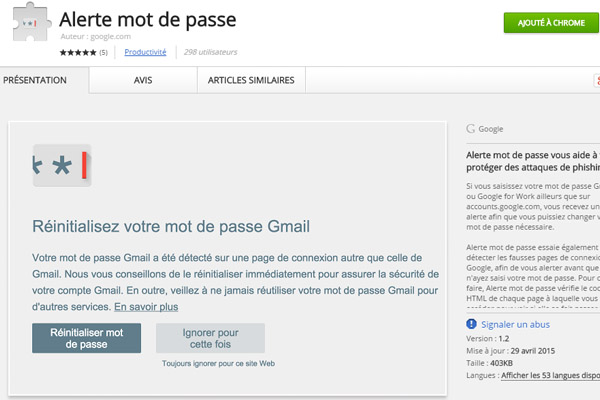Click the Ajouté à Chrome button
Viewport: 600px width, 400px height.
[551, 23]
